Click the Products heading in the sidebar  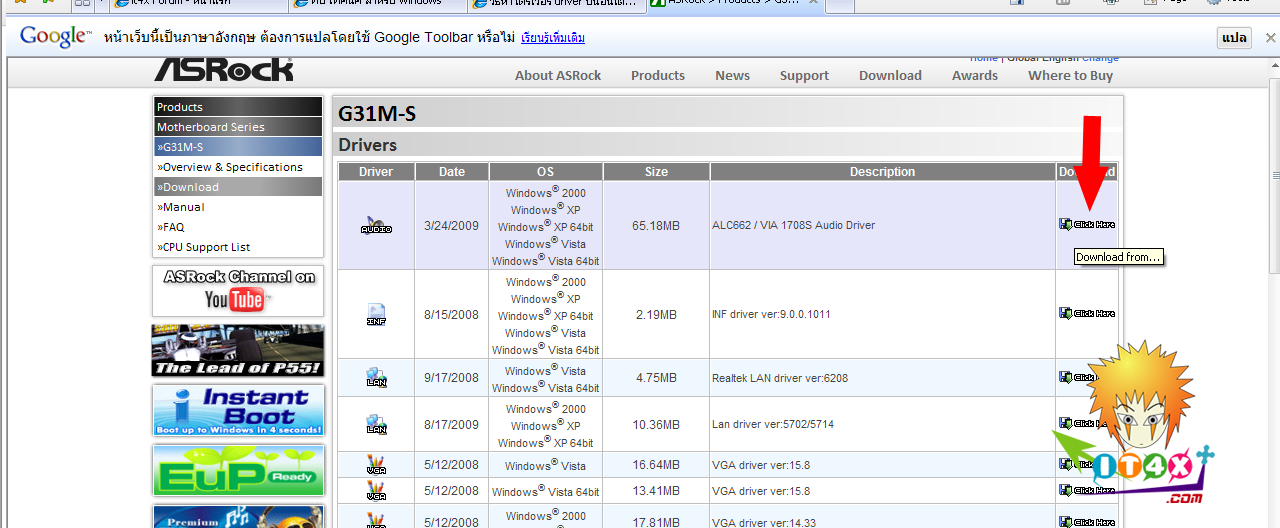238,107
